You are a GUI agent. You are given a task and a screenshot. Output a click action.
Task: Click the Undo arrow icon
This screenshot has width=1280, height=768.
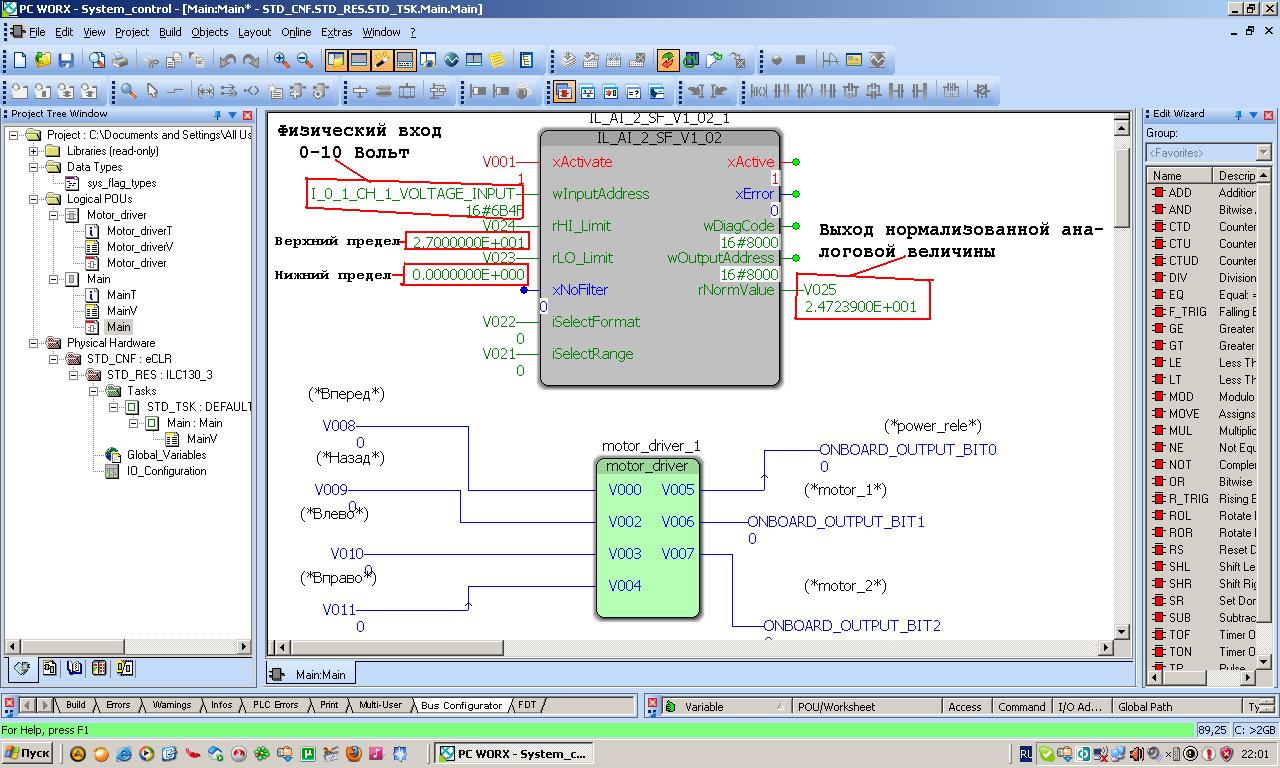(228, 61)
